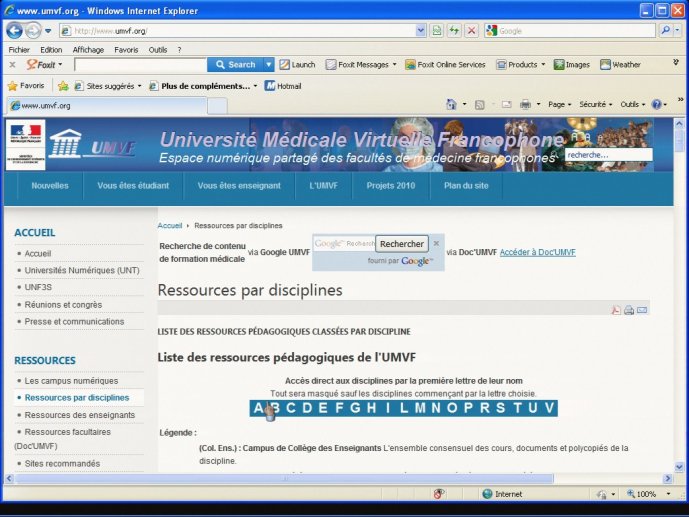
Task: Click the popup blocker icon in status bar
Action: click(439, 494)
